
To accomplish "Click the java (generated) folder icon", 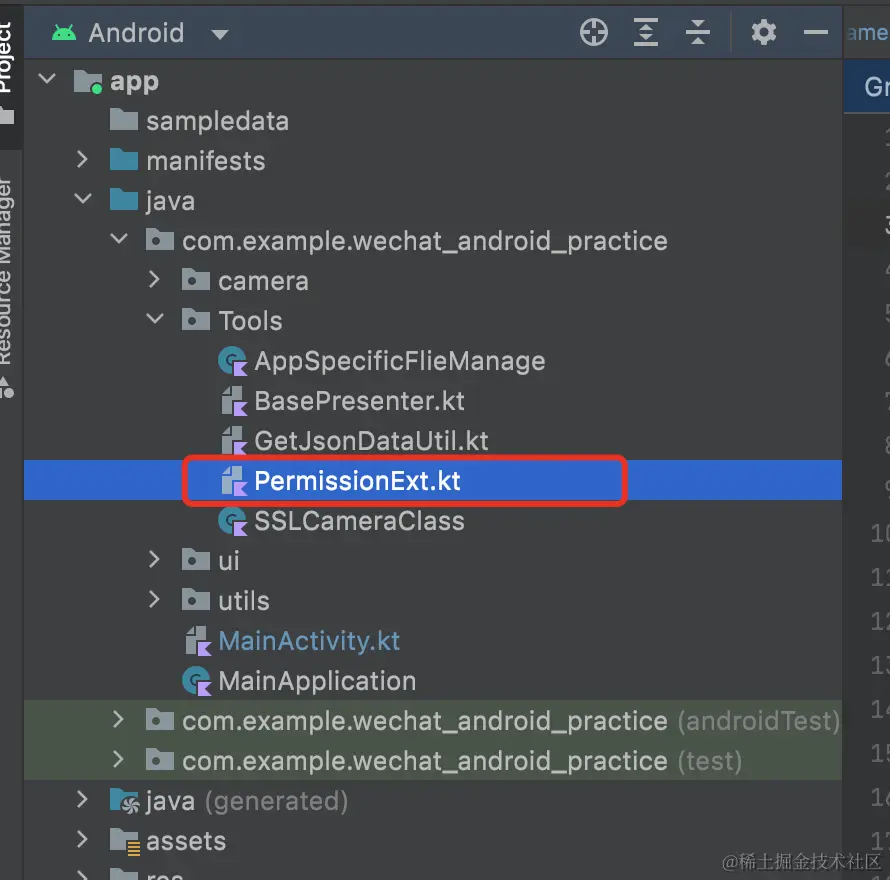I will coord(124,801).
